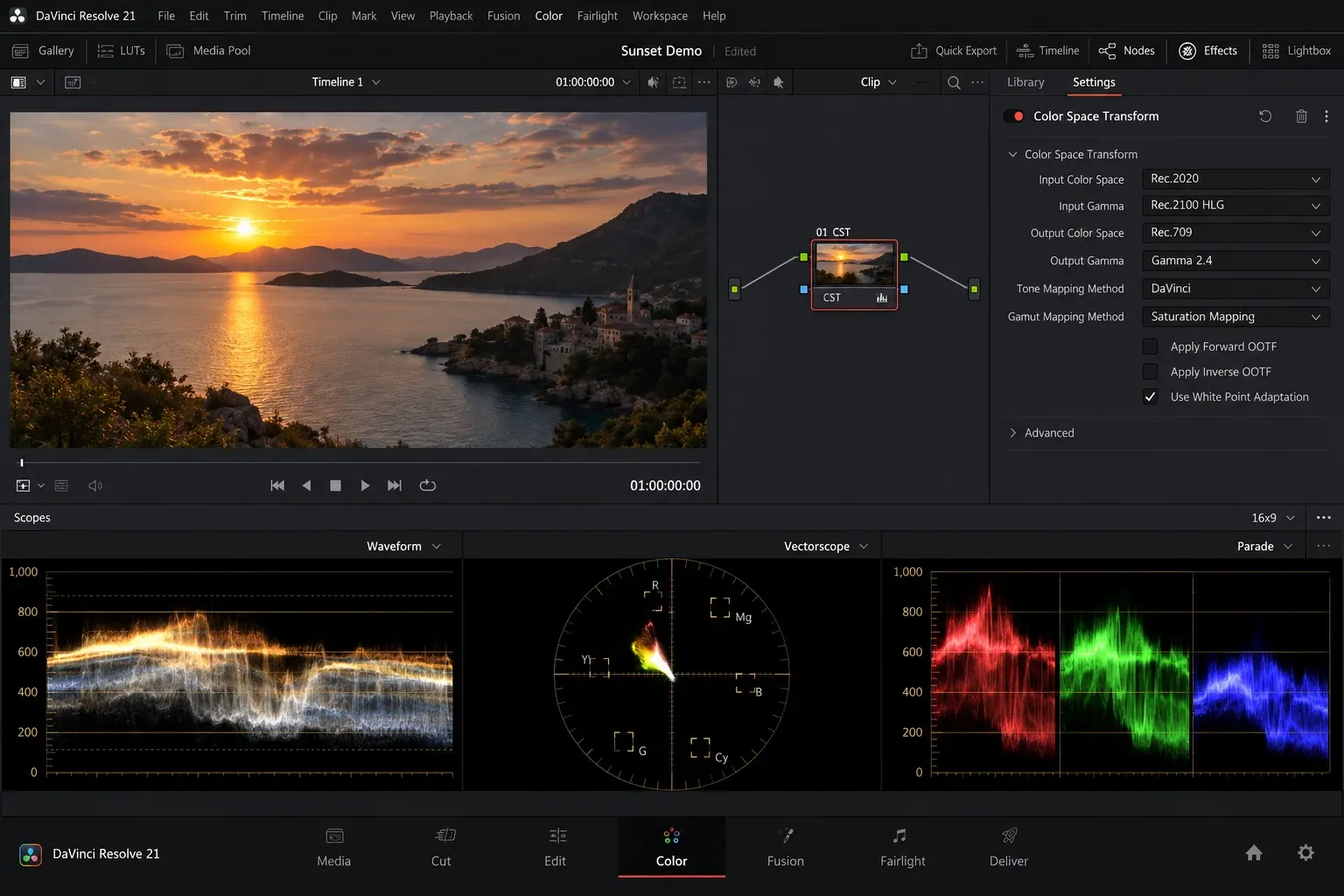The width and height of the screenshot is (1344, 896).
Task: Open the Home project manager icon
Action: [x=1254, y=853]
